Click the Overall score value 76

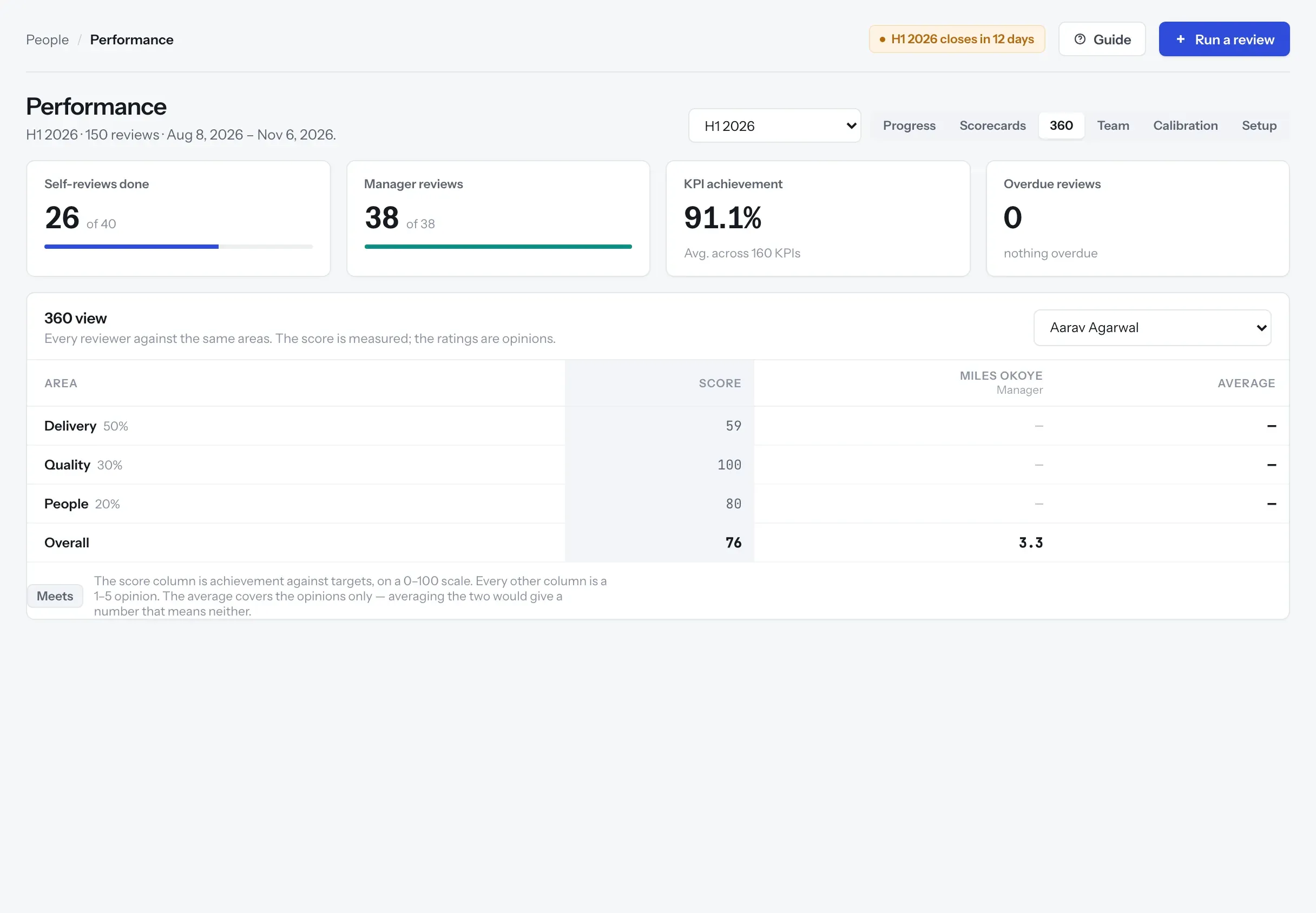734,543
